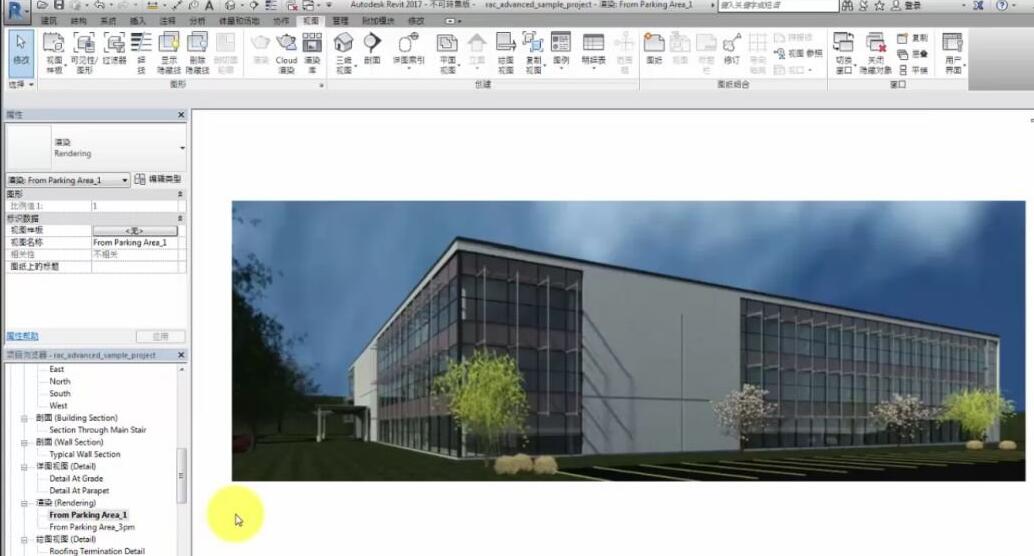This screenshot has width=1034, height=556.
Task: Collapse the Graphics (图形) properties section
Action: coord(180,194)
